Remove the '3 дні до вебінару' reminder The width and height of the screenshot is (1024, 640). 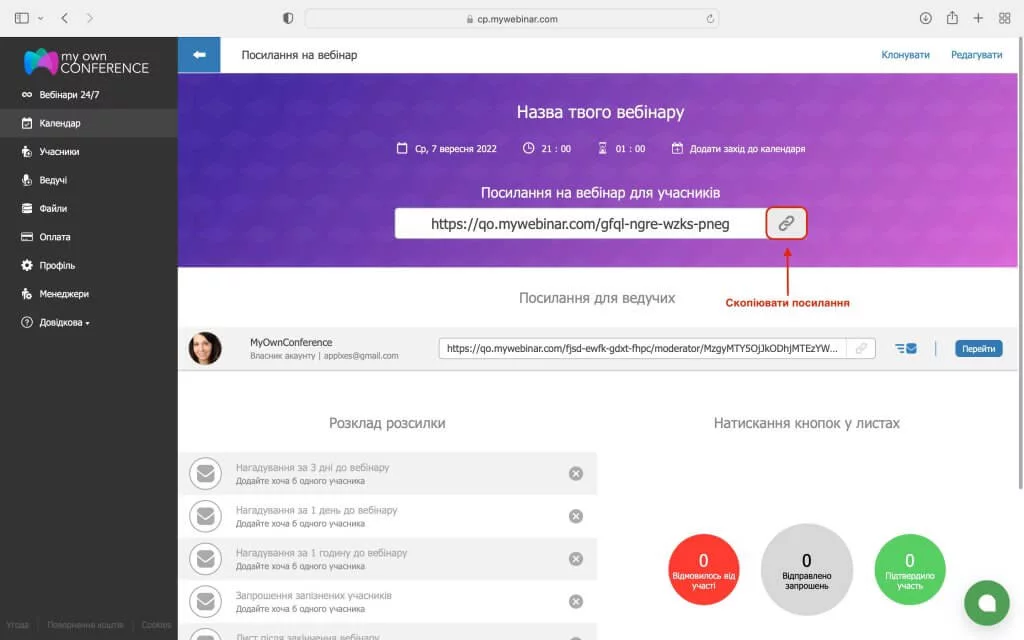575,473
